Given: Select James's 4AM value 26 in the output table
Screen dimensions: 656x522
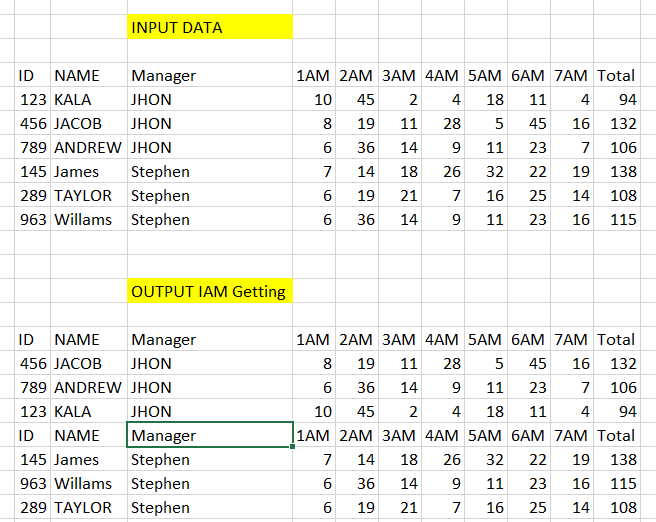Looking at the screenshot, I should pos(443,459).
